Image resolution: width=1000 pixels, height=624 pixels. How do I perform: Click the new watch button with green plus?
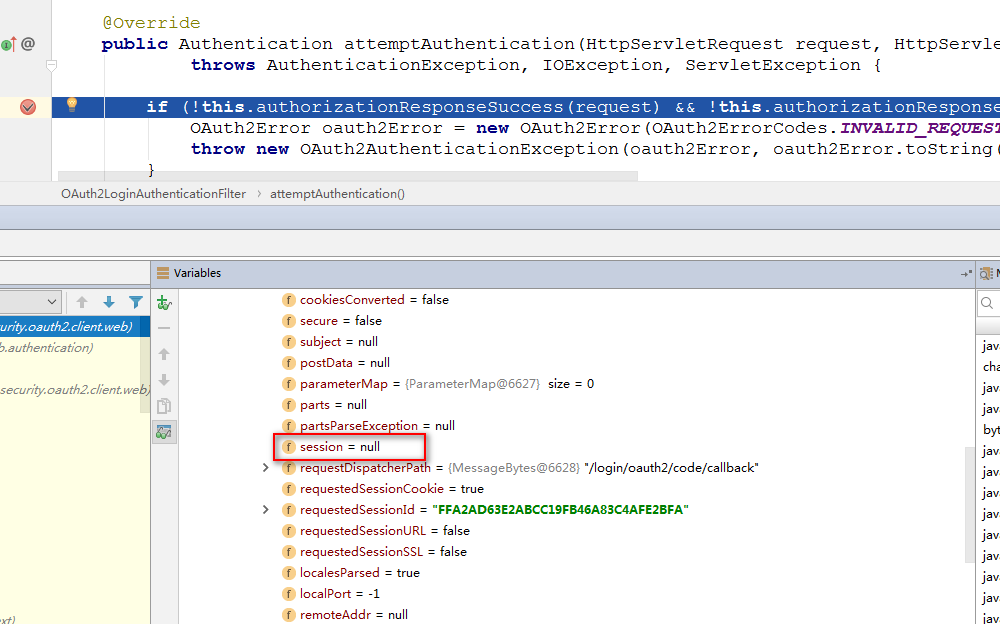pyautogui.click(x=164, y=302)
